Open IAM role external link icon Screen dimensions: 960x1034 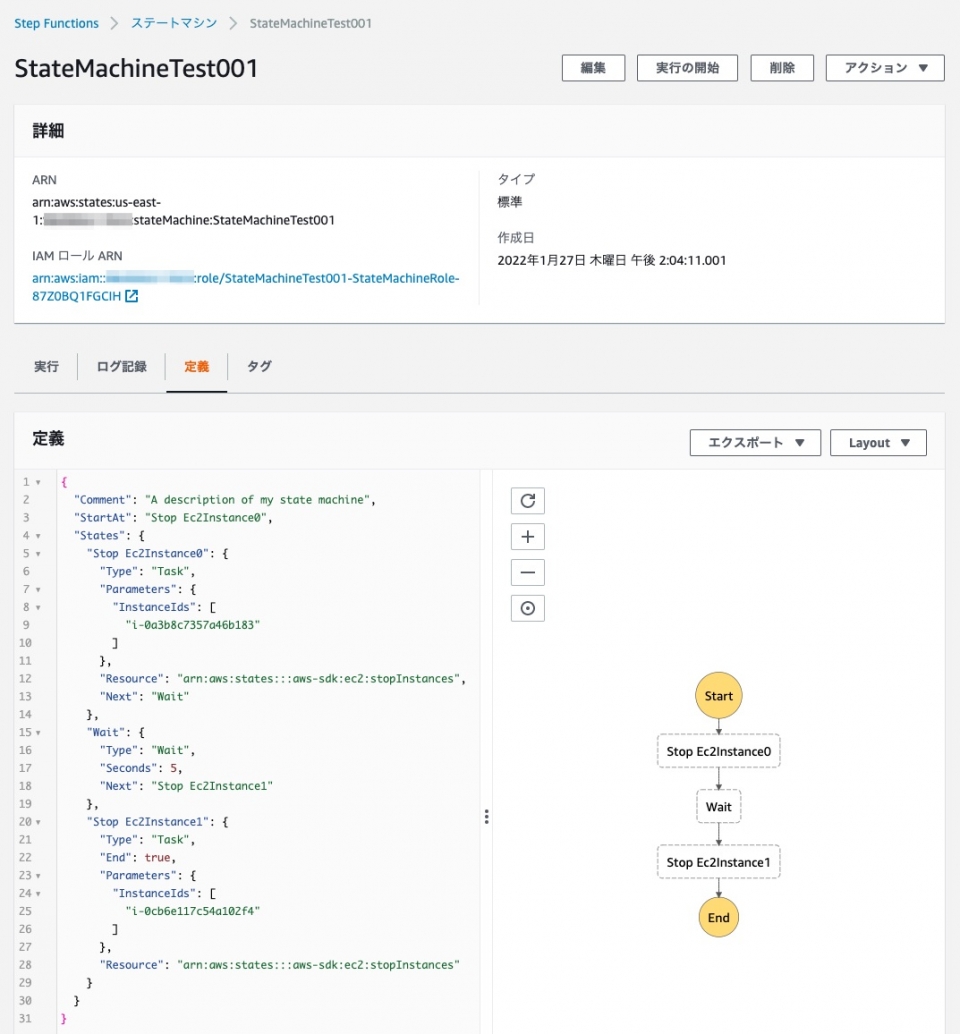click(132, 296)
